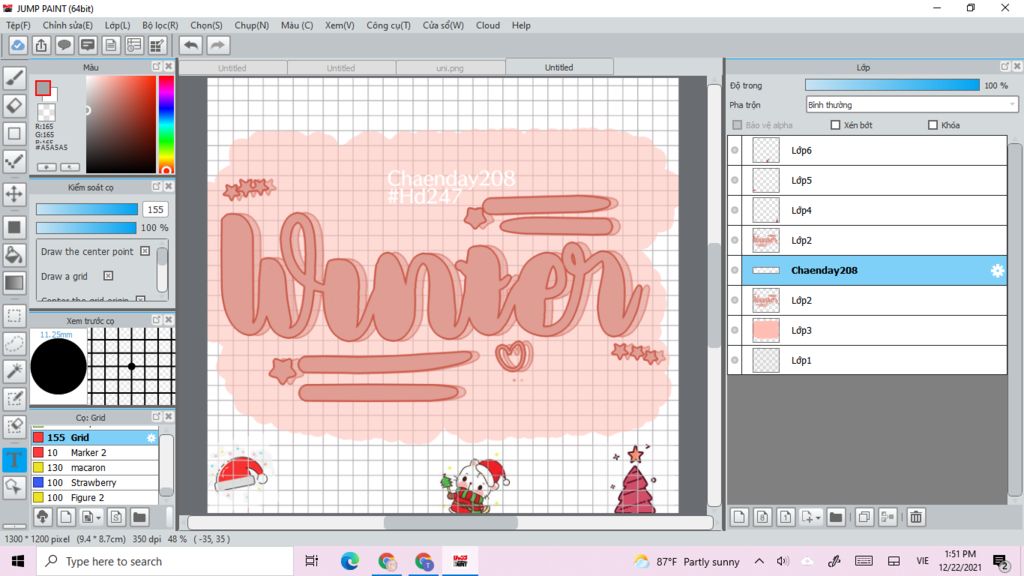Click the export share icon in toolbar

(x=41, y=45)
